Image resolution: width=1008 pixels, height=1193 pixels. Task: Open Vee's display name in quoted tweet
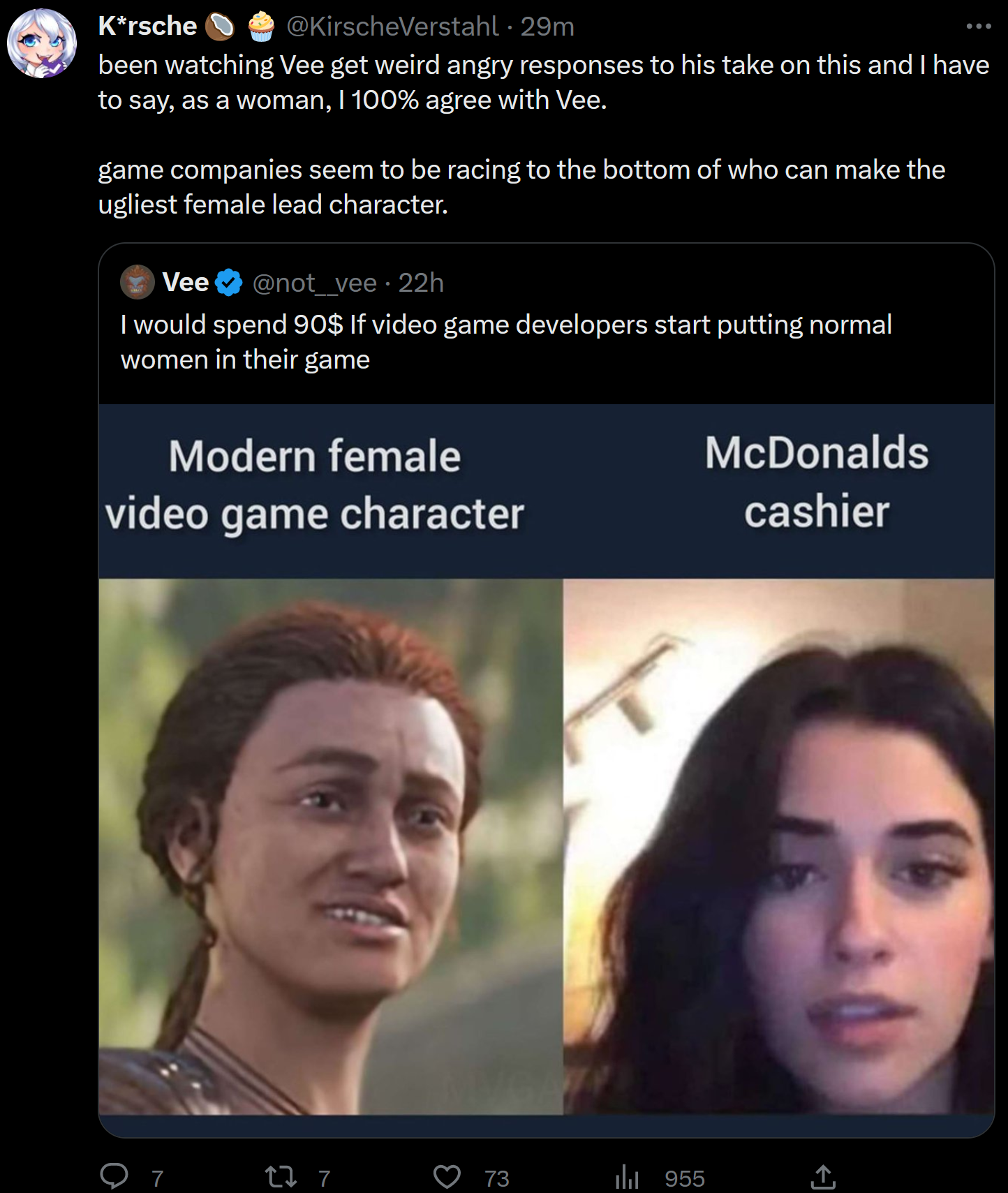185,282
